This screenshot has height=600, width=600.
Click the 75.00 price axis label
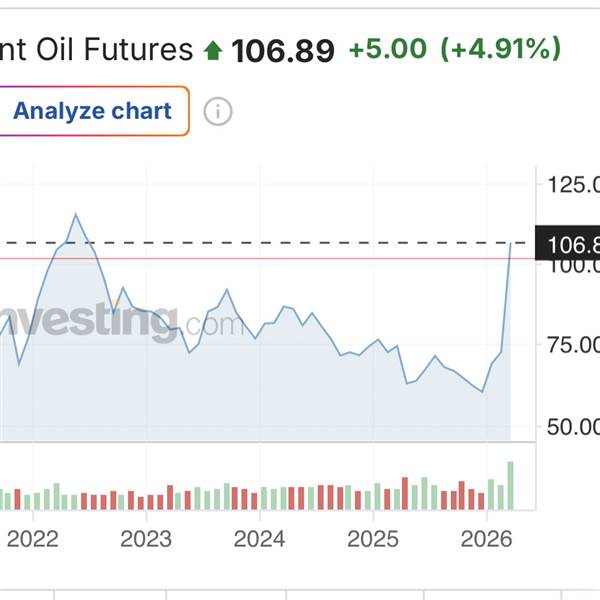point(574,346)
